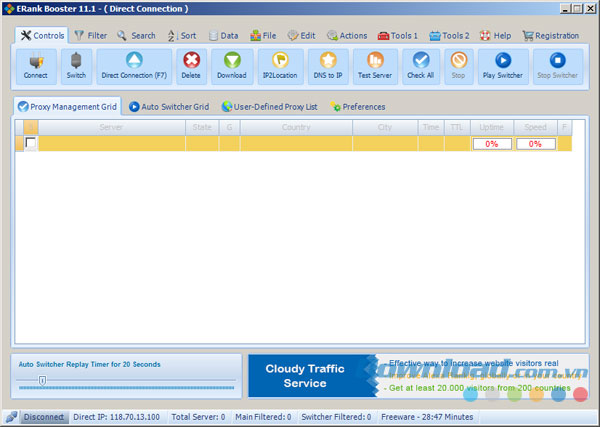Screen dimensions: 600x427
Task: Open the Tools 1 tab
Action: tap(398, 36)
